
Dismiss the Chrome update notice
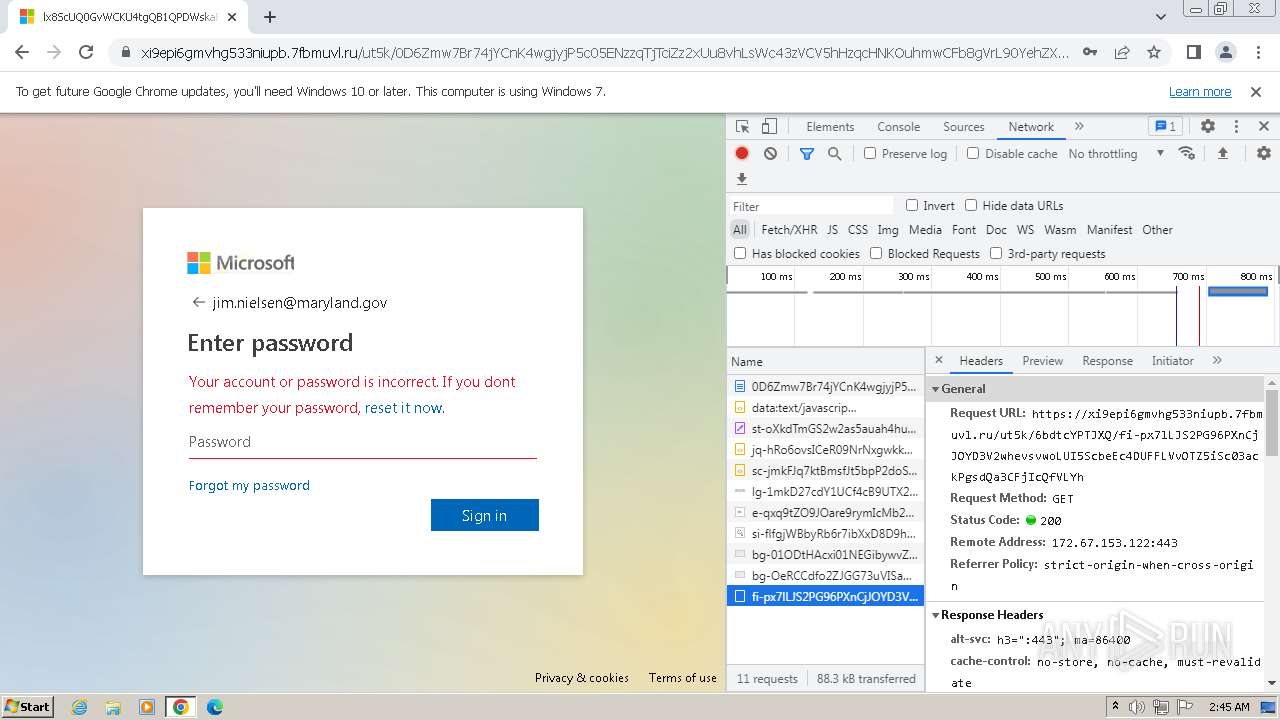(1256, 91)
